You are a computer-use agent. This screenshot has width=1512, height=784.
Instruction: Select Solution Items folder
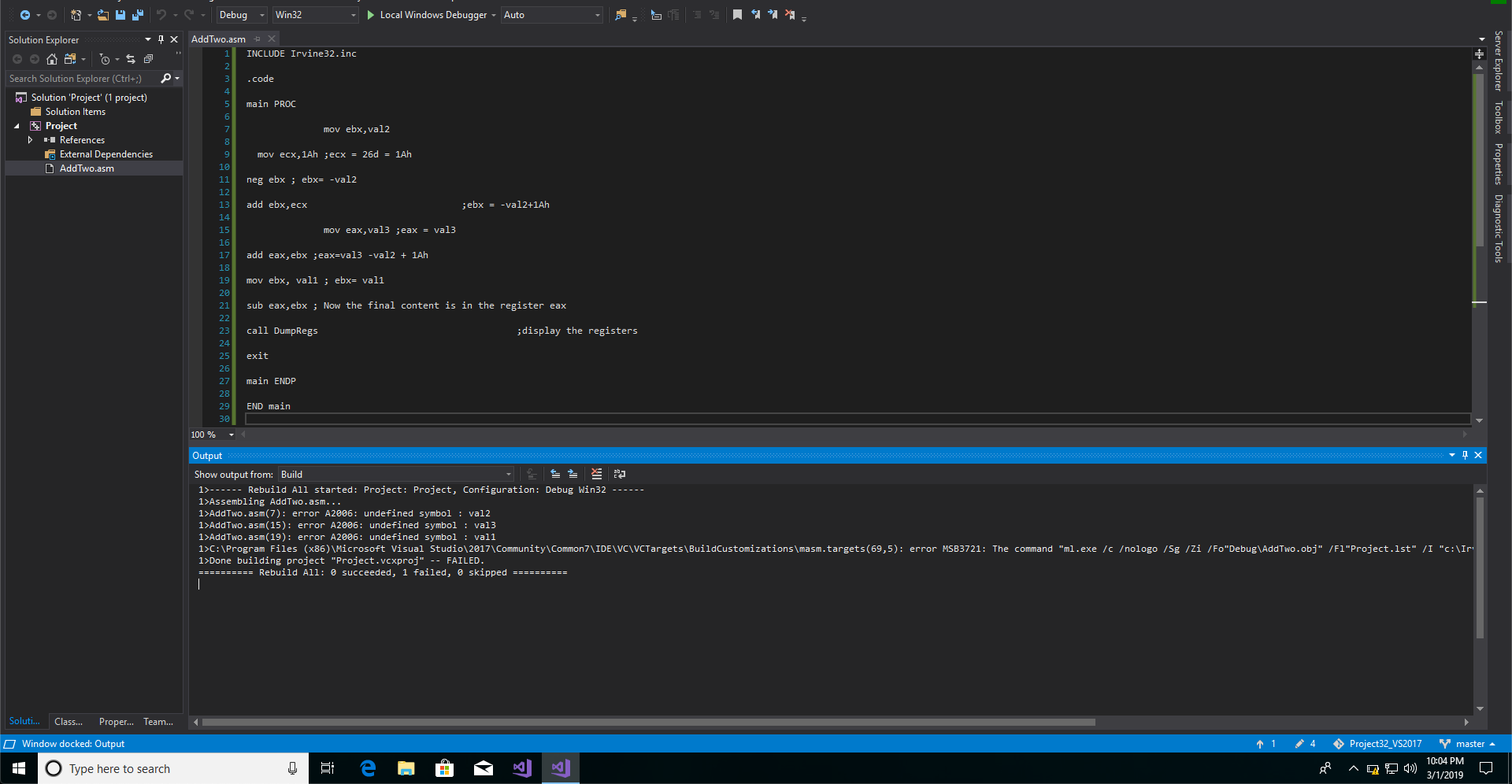tap(76, 112)
